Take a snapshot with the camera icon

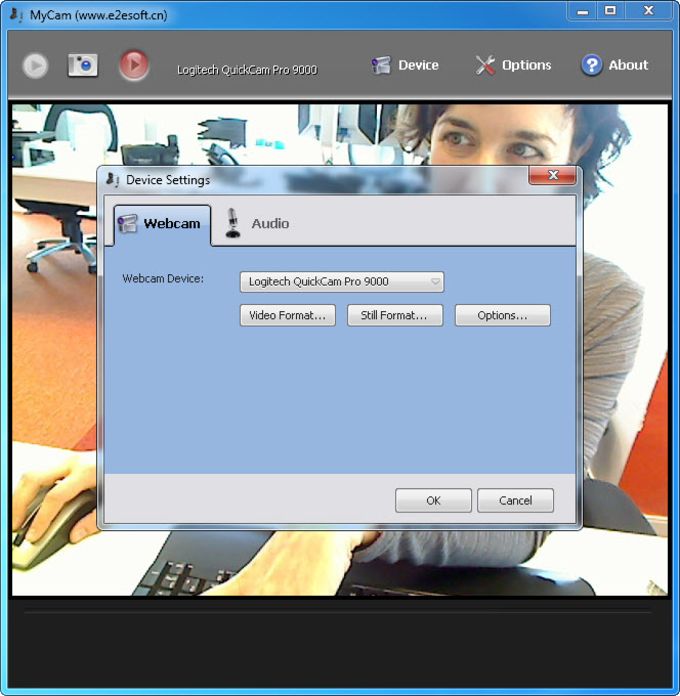click(83, 66)
